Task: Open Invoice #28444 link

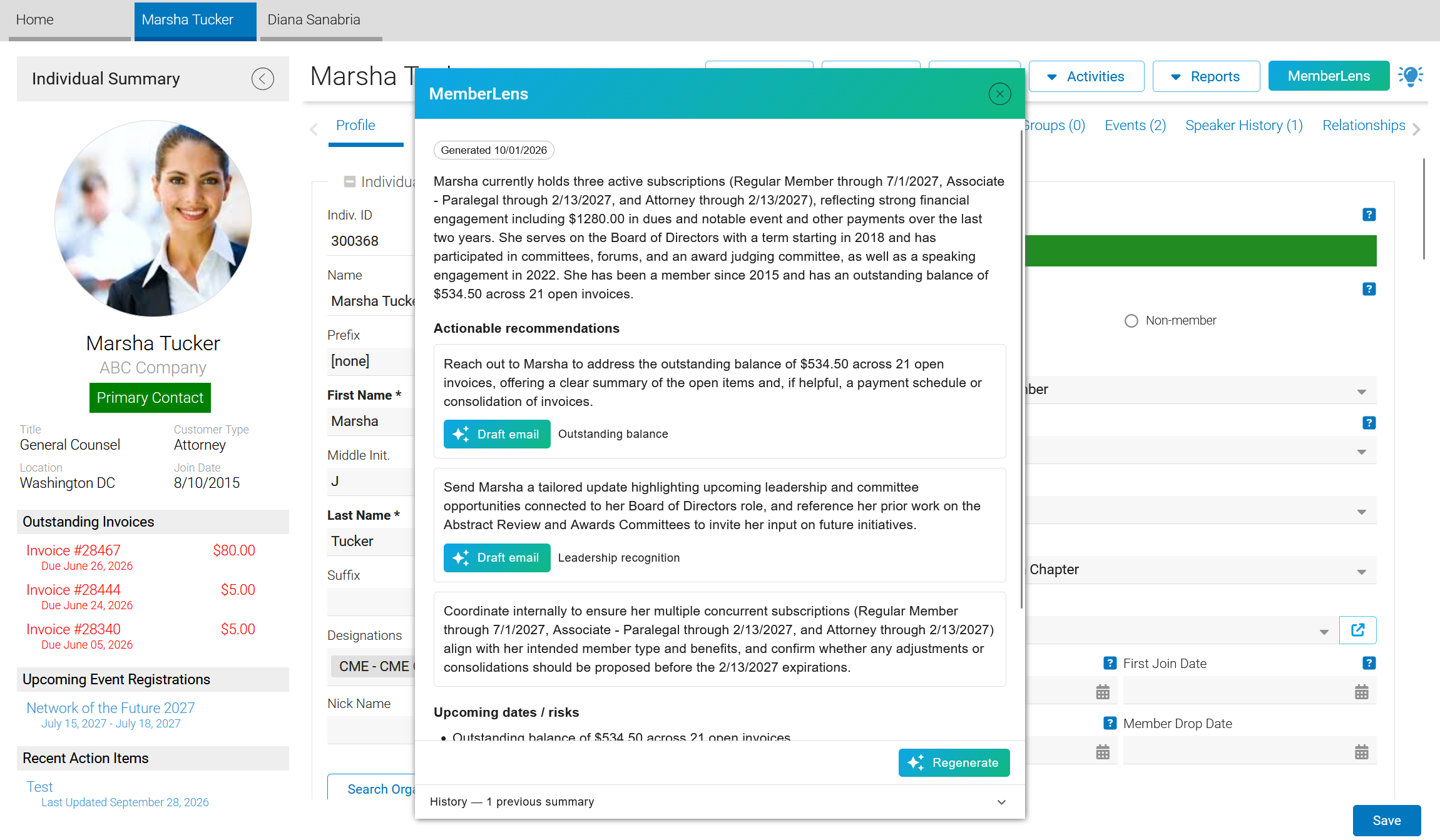Action: pyautogui.click(x=73, y=590)
